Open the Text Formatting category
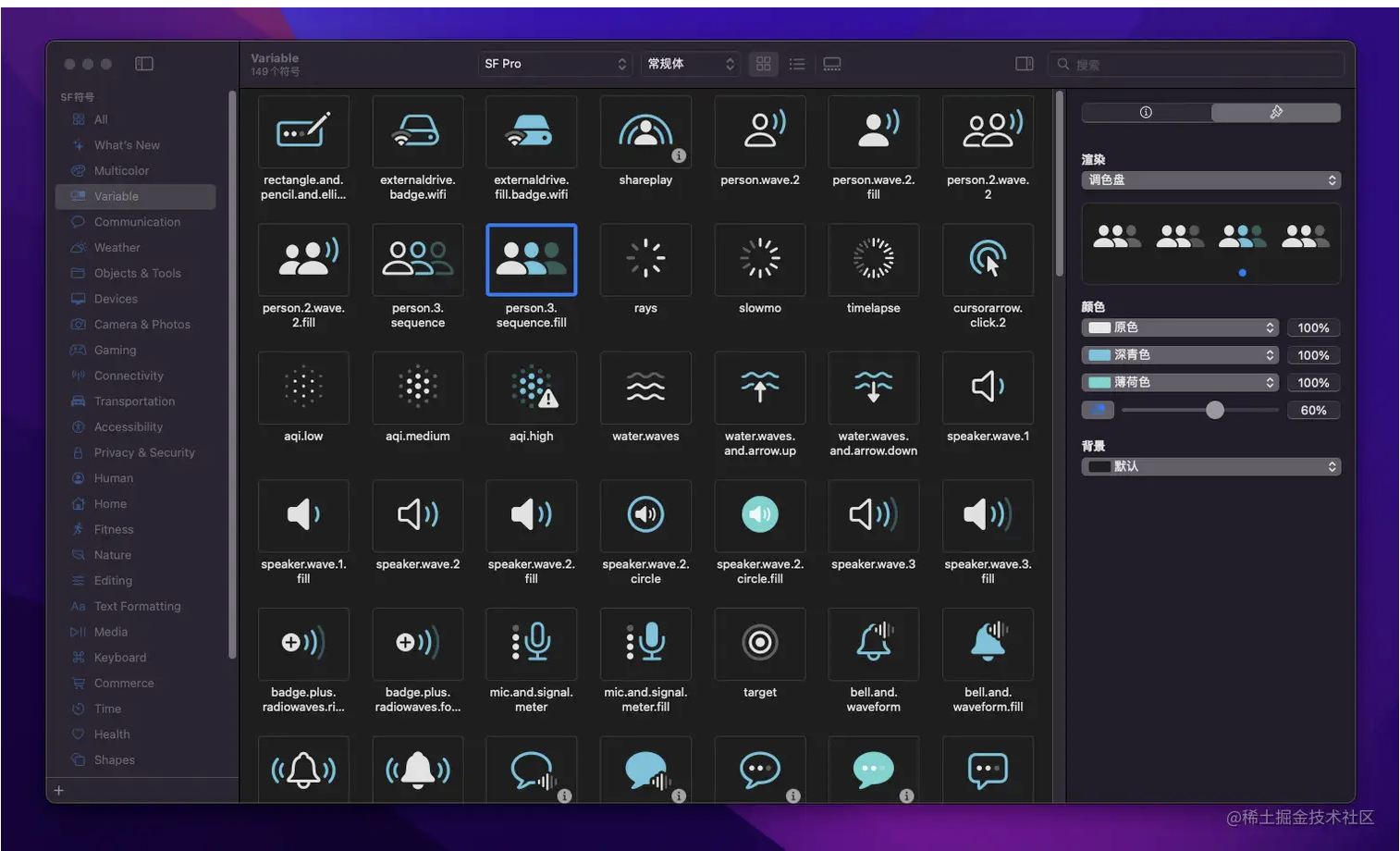 [135, 607]
